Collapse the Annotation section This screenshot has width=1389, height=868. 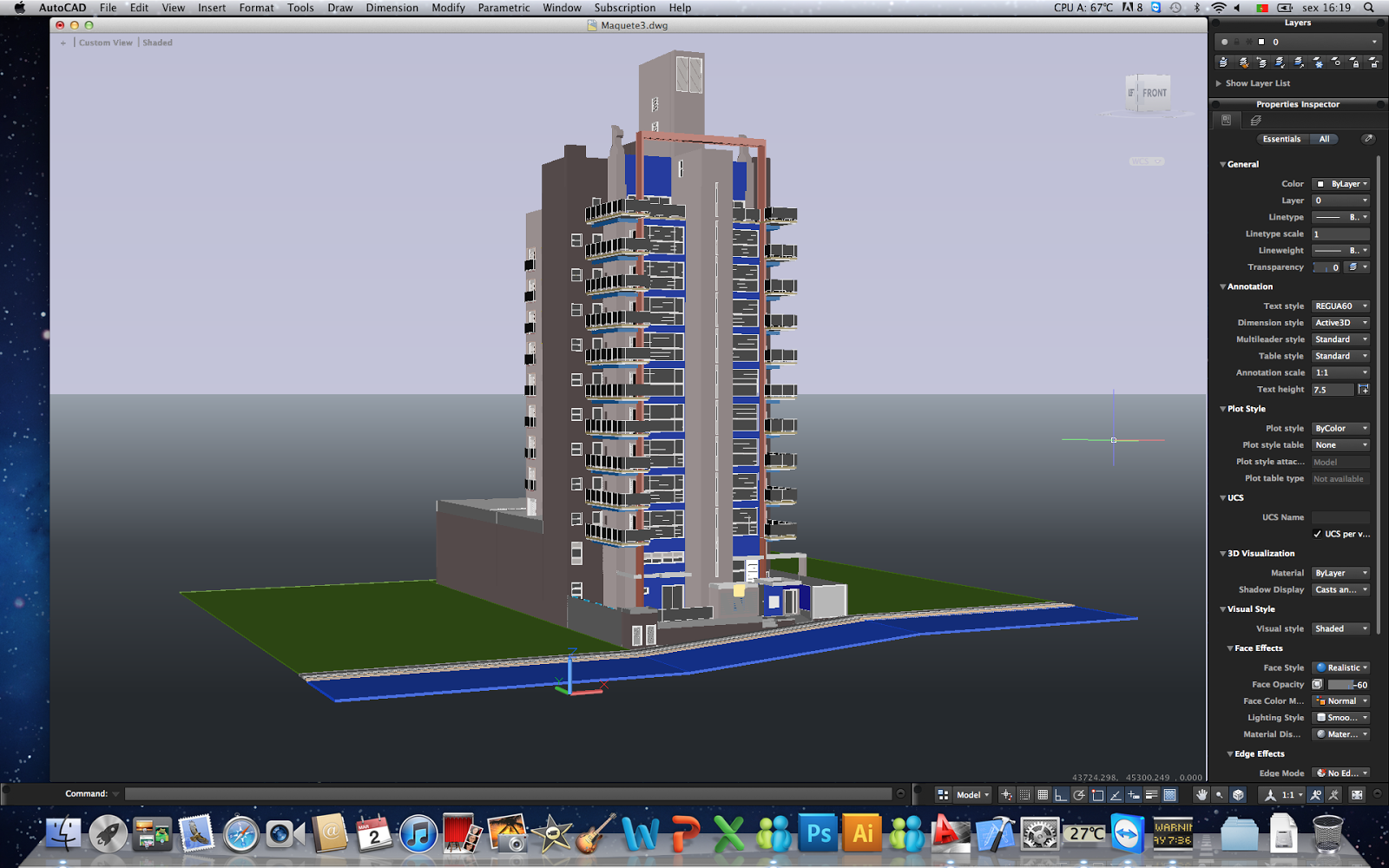point(1222,286)
